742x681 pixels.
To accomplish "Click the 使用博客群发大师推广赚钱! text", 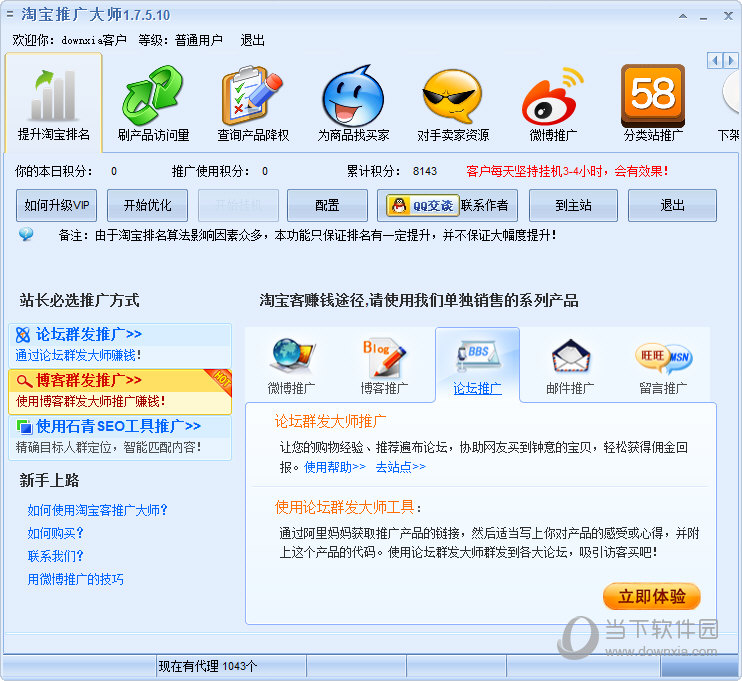I will click(x=90, y=401).
